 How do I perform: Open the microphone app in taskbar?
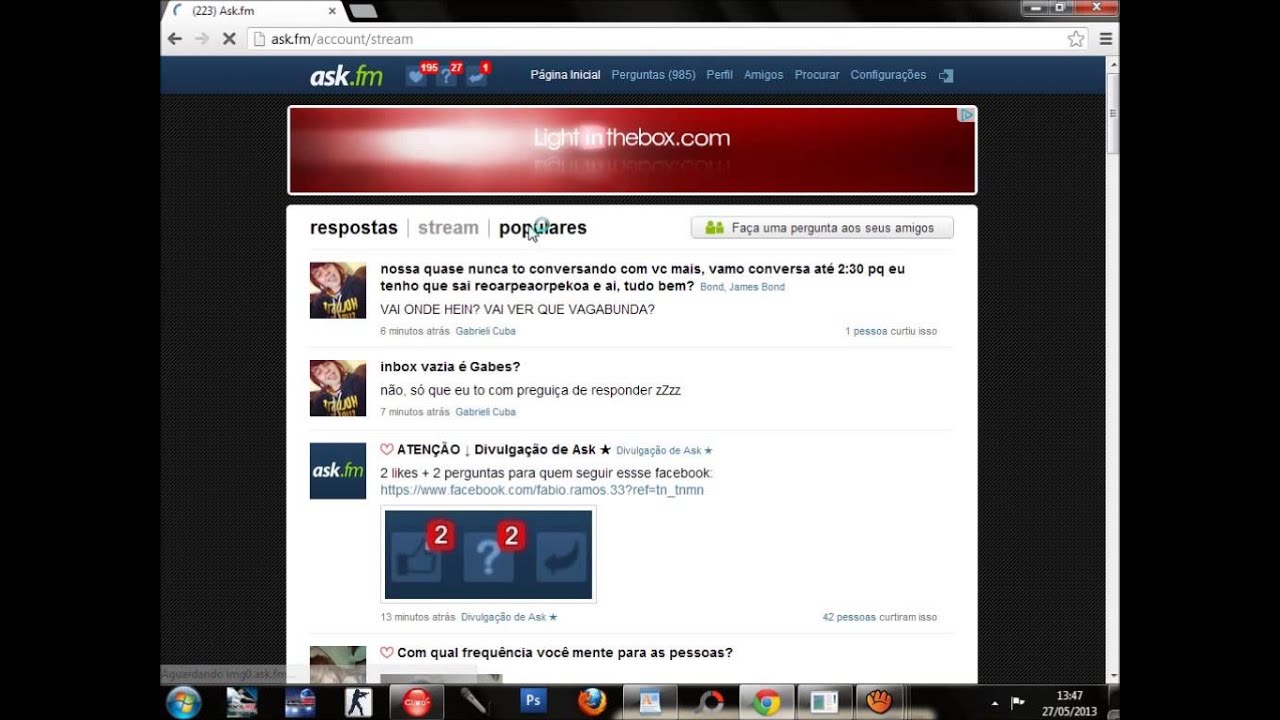pos(474,702)
